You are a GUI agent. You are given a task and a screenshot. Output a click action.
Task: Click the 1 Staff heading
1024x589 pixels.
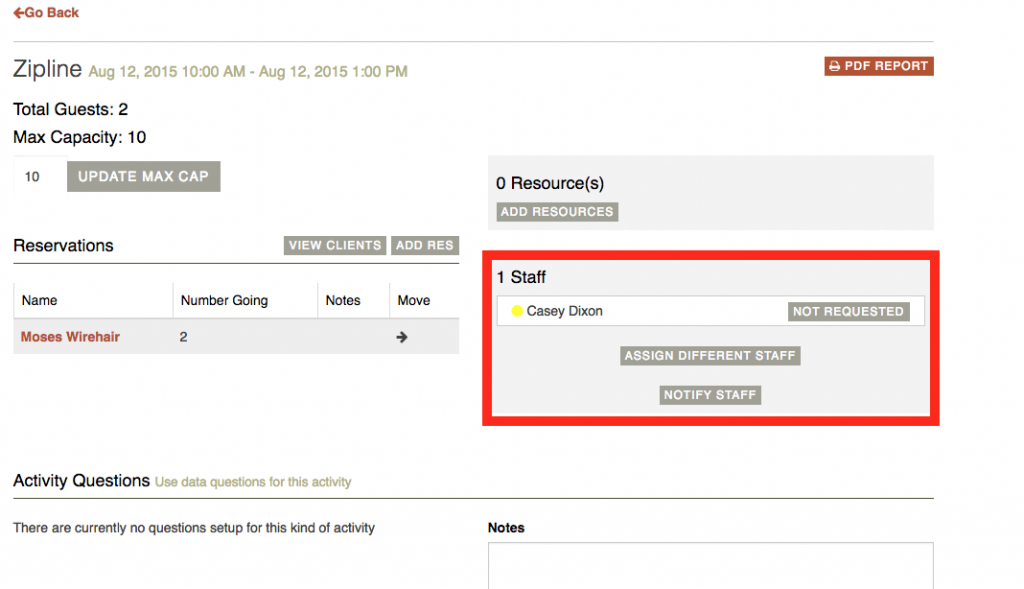521,278
